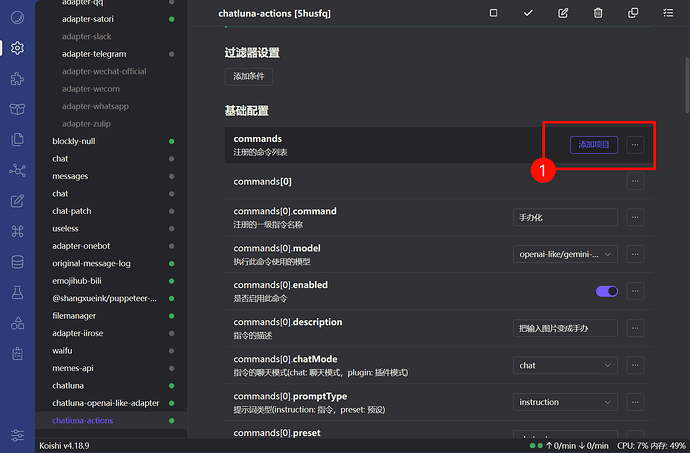Click the 添加条件 filter button

[x=248, y=77]
